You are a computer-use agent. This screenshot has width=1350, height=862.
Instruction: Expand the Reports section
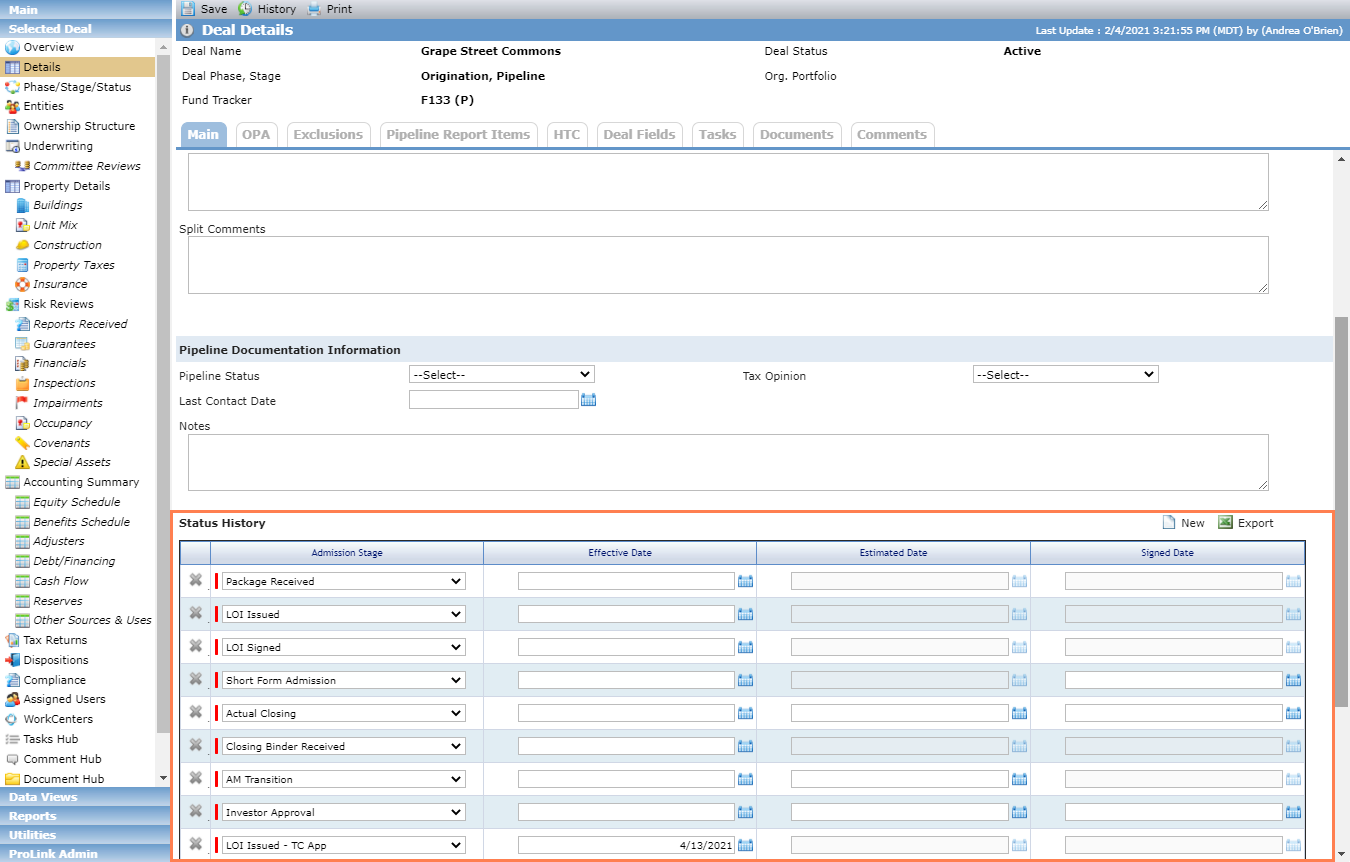pos(85,816)
